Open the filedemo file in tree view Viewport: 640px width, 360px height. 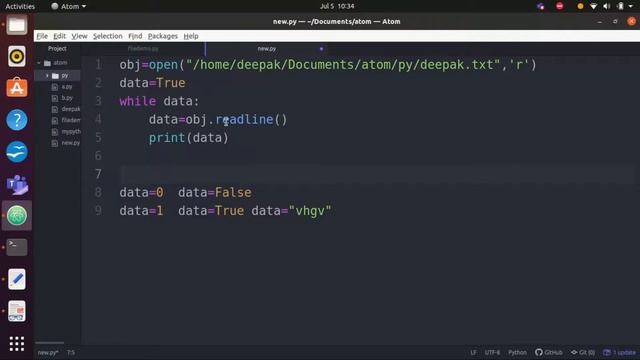click(71, 120)
